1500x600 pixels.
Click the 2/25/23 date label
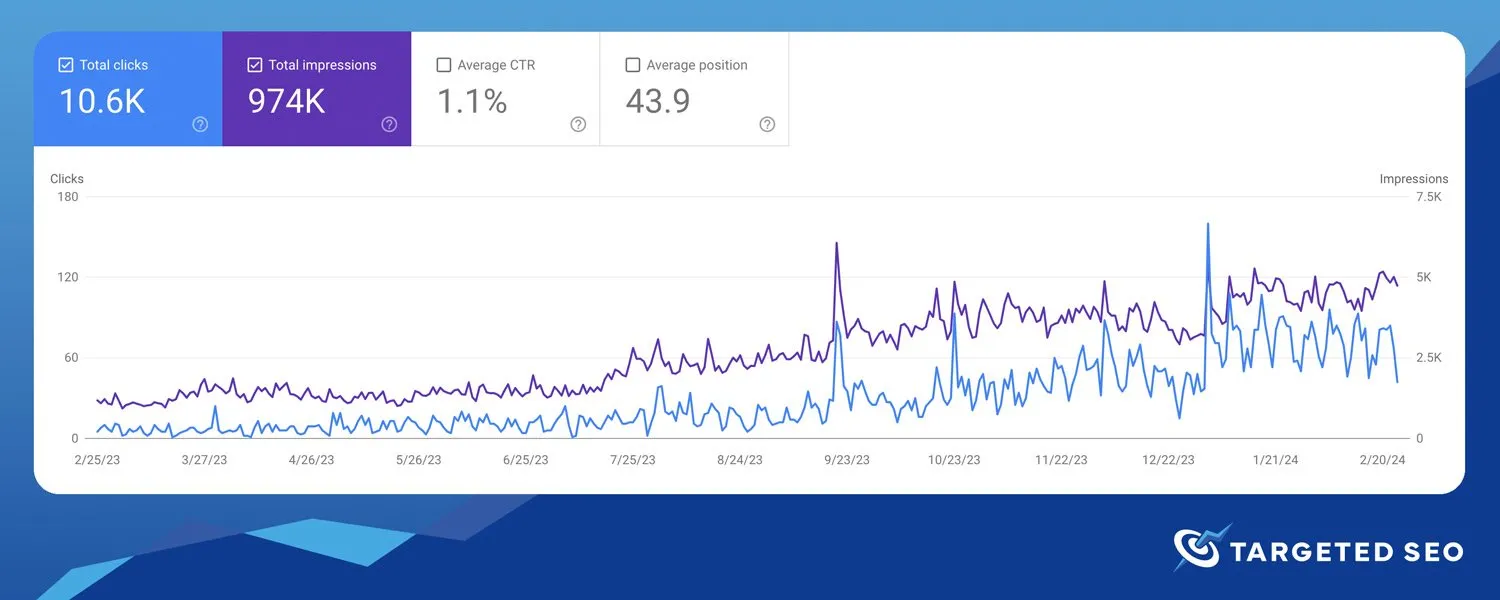97,460
